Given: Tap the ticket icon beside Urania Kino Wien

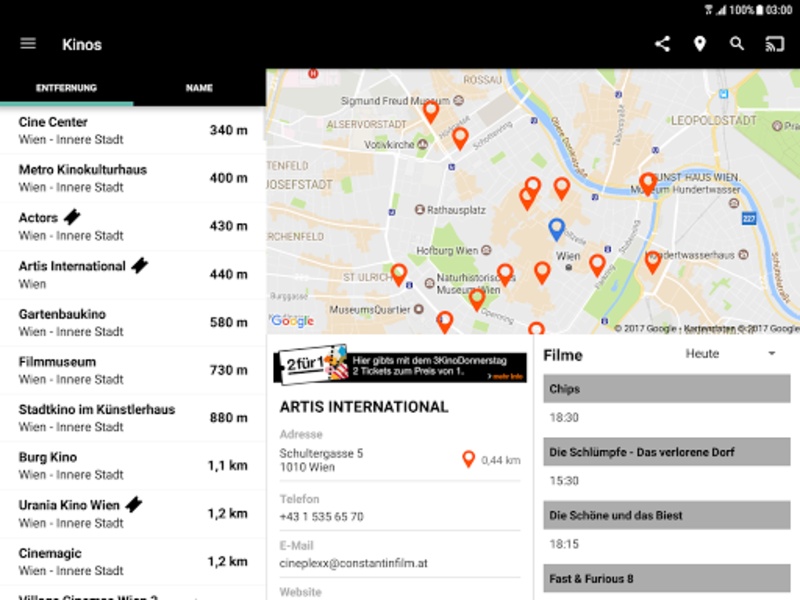Looking at the screenshot, I should (134, 505).
